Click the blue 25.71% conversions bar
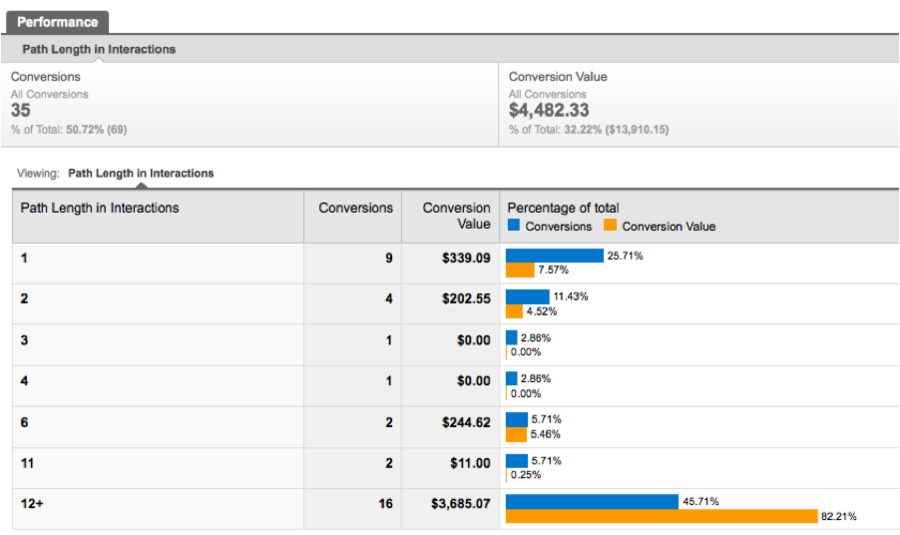 click(x=554, y=256)
